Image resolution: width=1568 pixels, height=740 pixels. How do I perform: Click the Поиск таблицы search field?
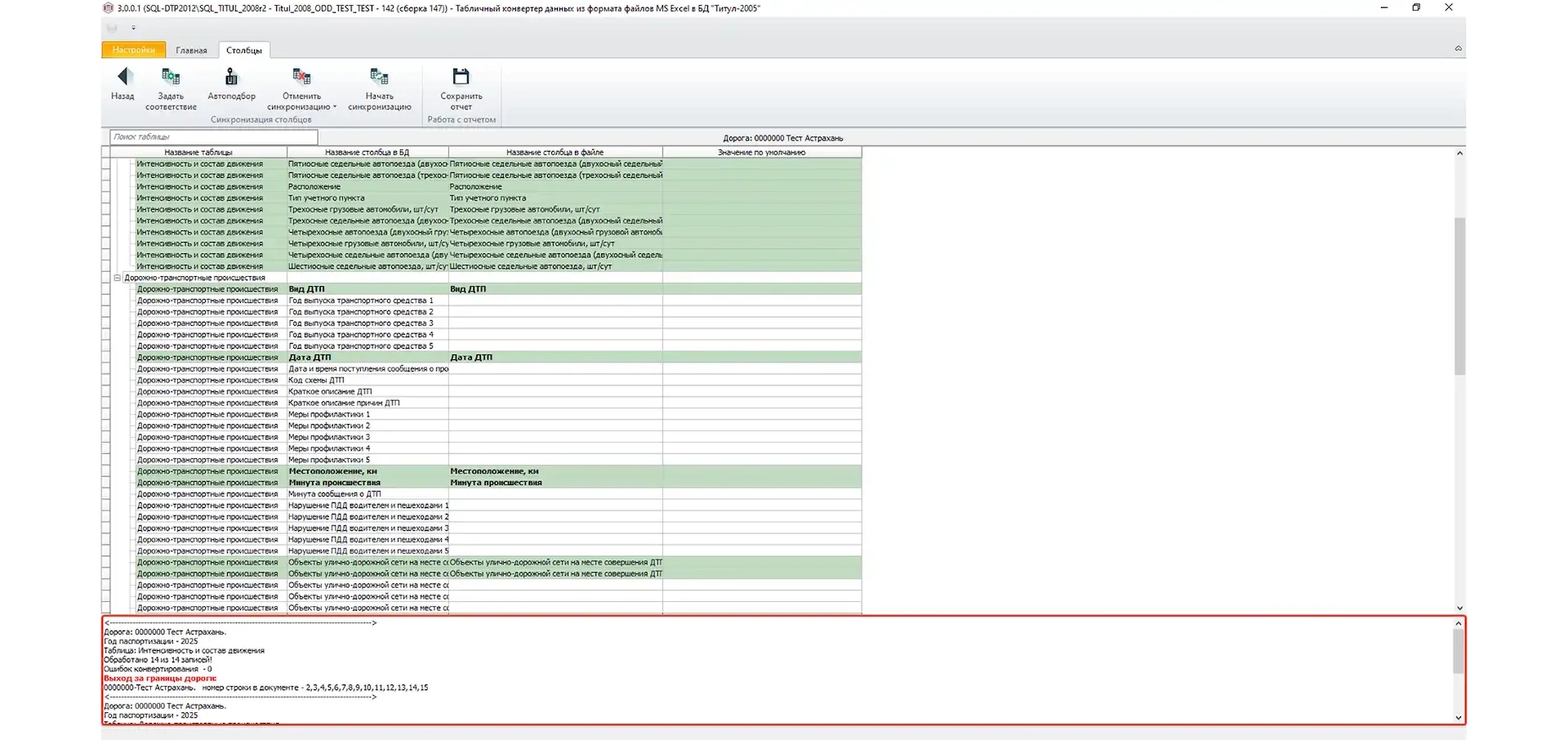pos(214,137)
